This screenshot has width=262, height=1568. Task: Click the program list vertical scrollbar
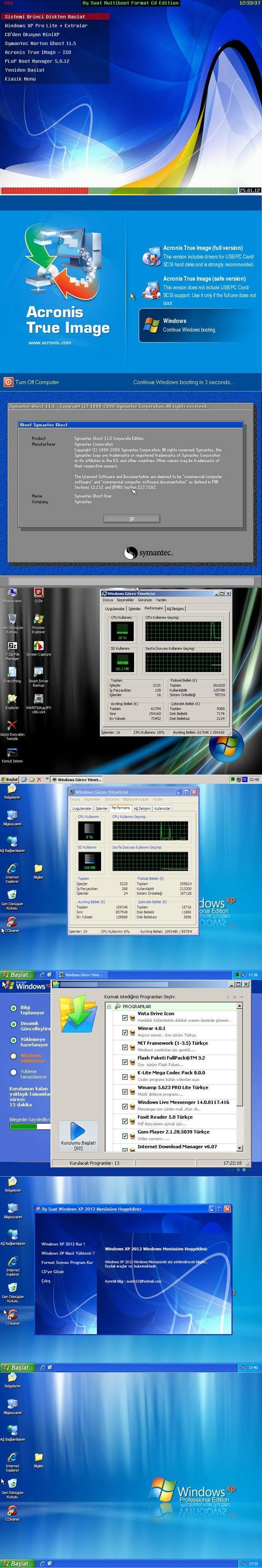(240, 1077)
